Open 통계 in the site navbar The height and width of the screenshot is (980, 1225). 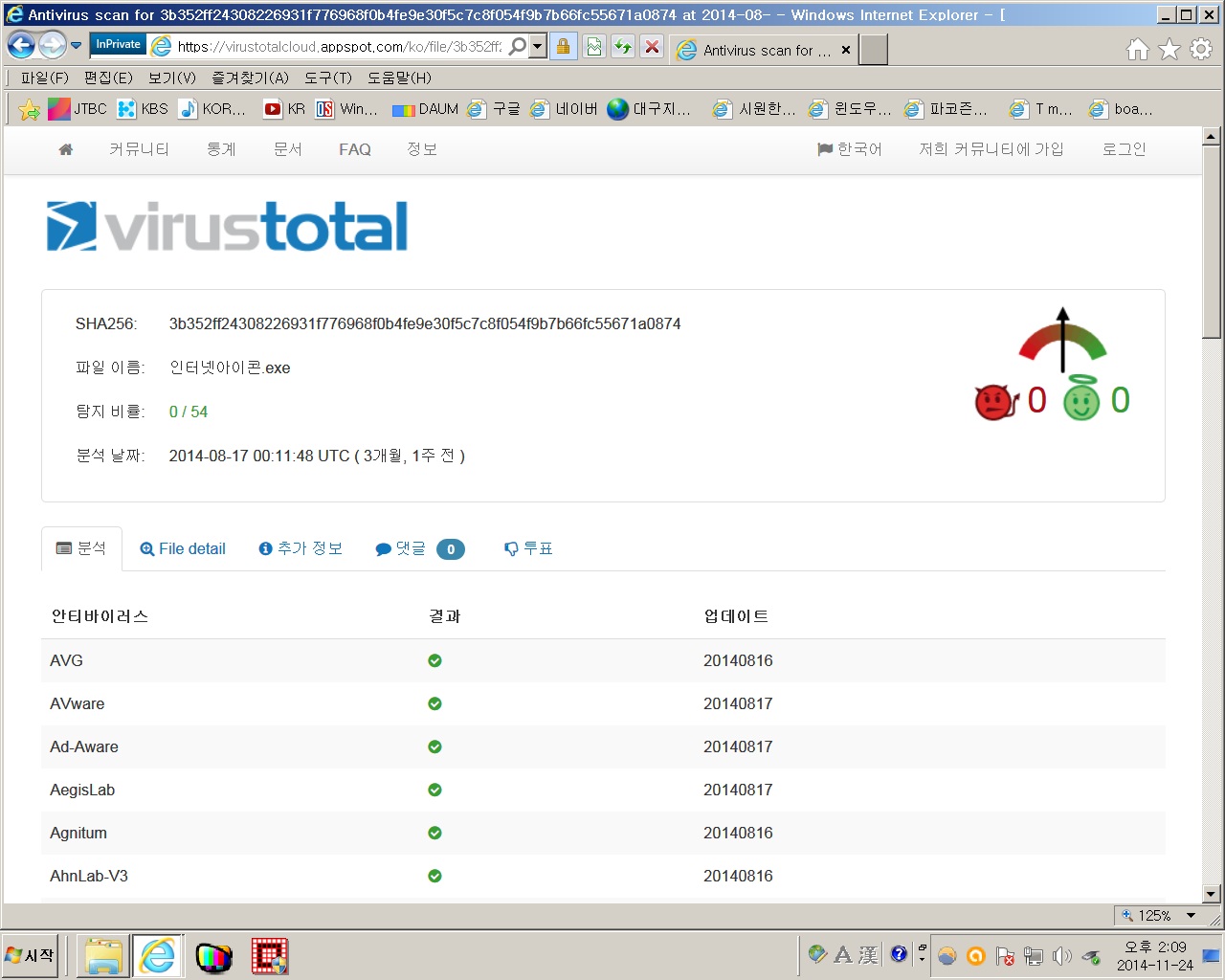click(x=221, y=149)
